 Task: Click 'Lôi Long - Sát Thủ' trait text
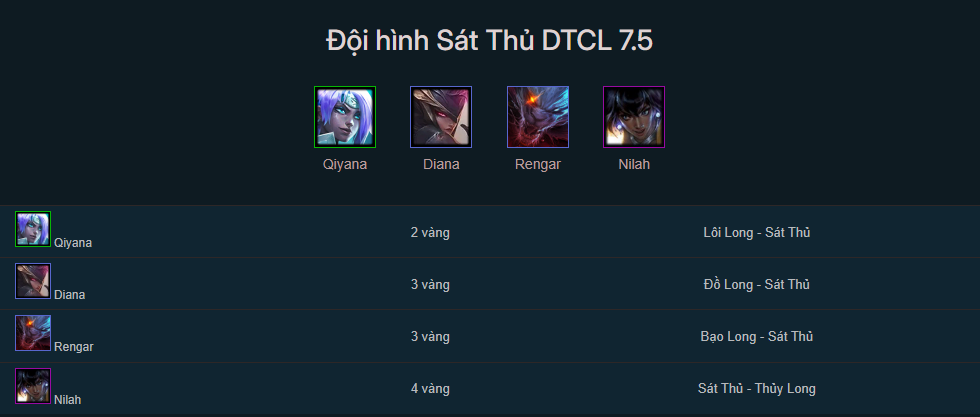click(x=756, y=233)
